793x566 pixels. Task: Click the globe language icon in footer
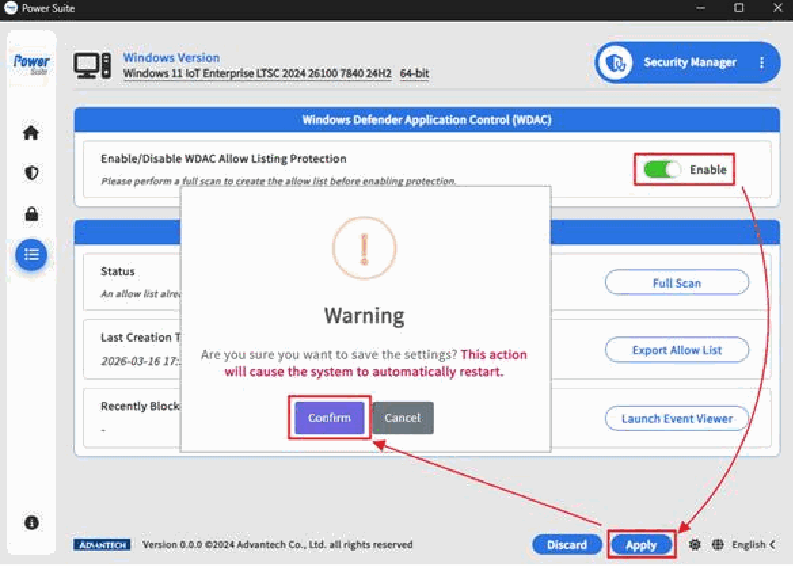pos(717,545)
